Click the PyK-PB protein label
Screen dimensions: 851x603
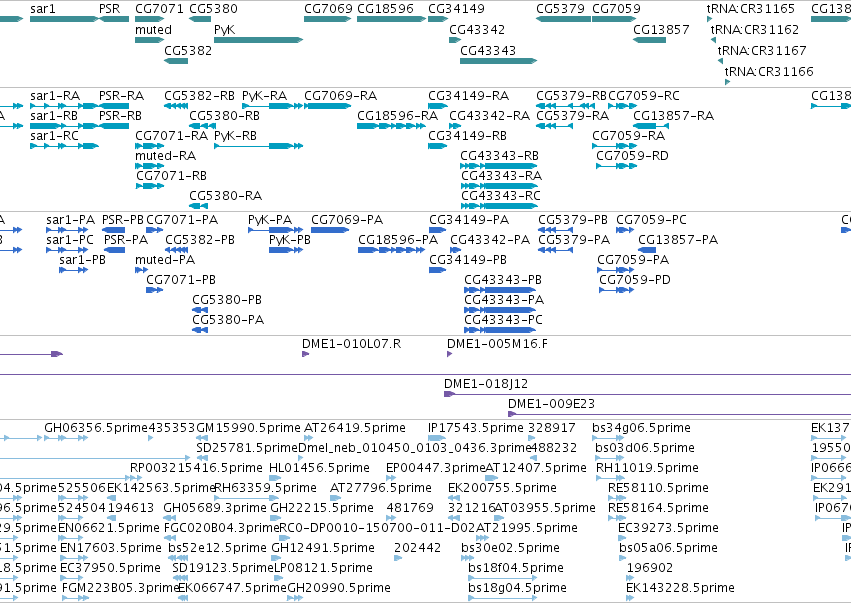[290, 240]
